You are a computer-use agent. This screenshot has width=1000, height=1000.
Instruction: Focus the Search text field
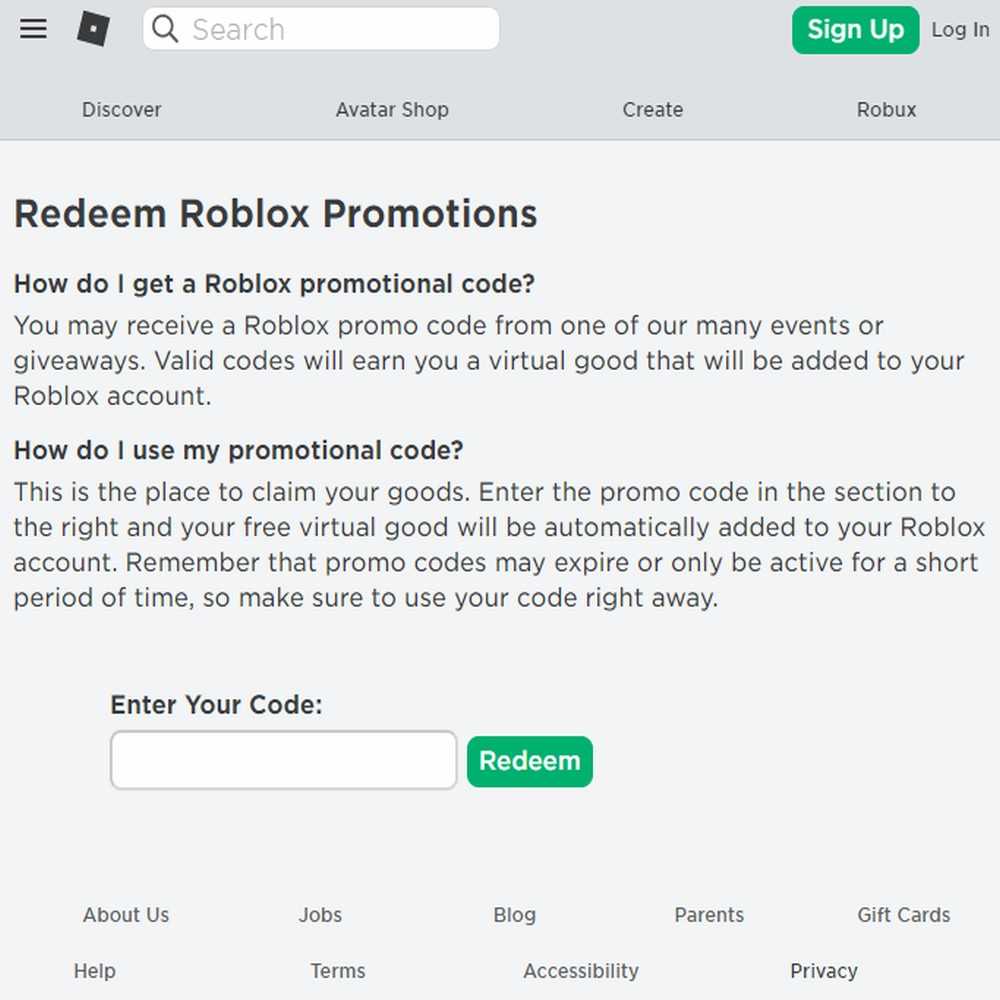321,29
